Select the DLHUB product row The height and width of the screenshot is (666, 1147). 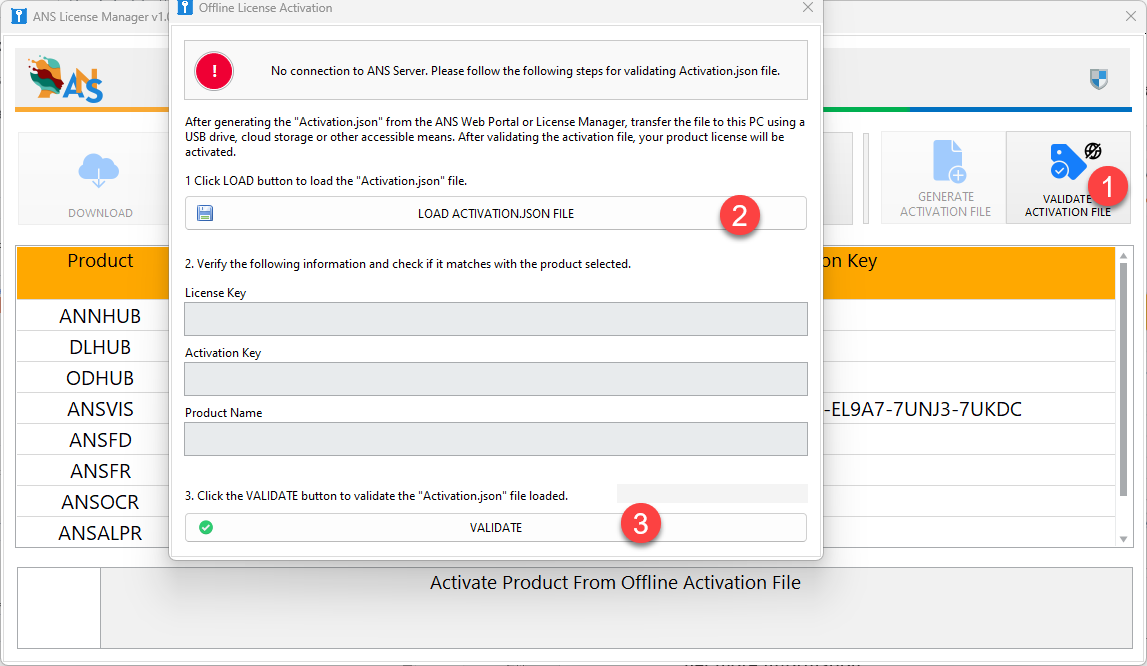click(100, 347)
